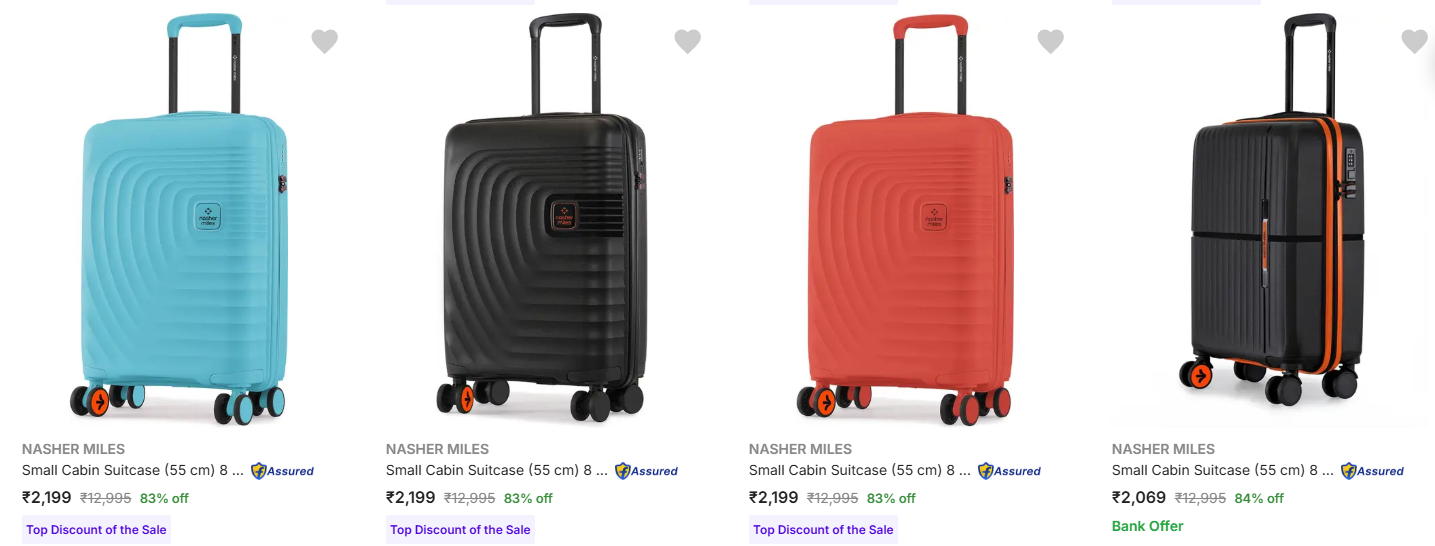
Task: Click the 83% off label under the first black suitcase
Action: (528, 498)
